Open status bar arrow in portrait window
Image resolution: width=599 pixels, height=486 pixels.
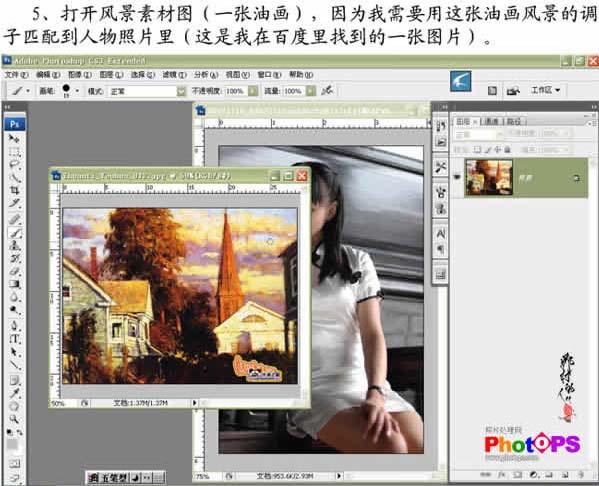point(338,476)
